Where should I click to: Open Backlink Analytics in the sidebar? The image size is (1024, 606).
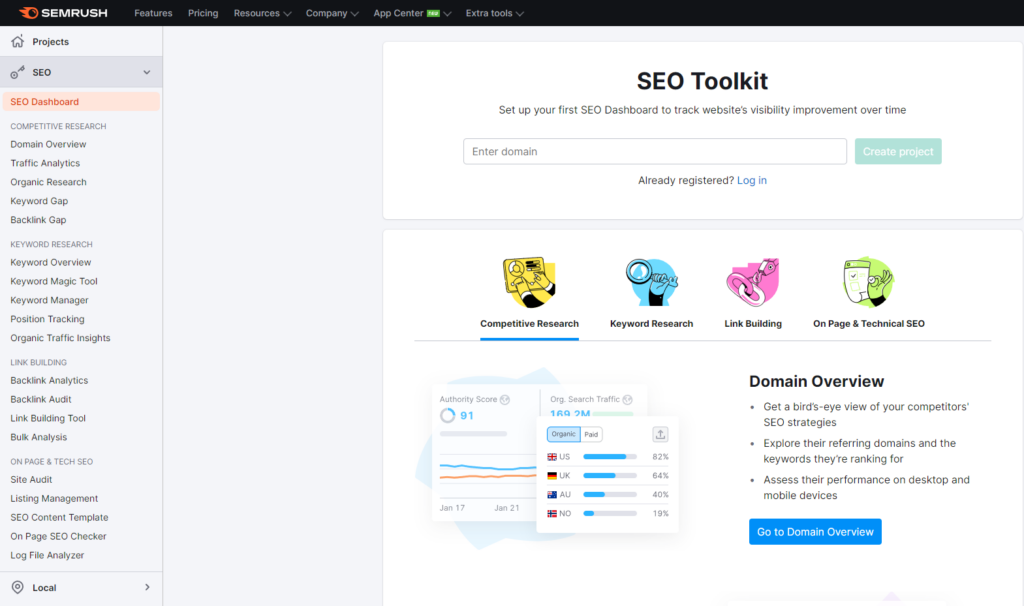[x=49, y=381]
